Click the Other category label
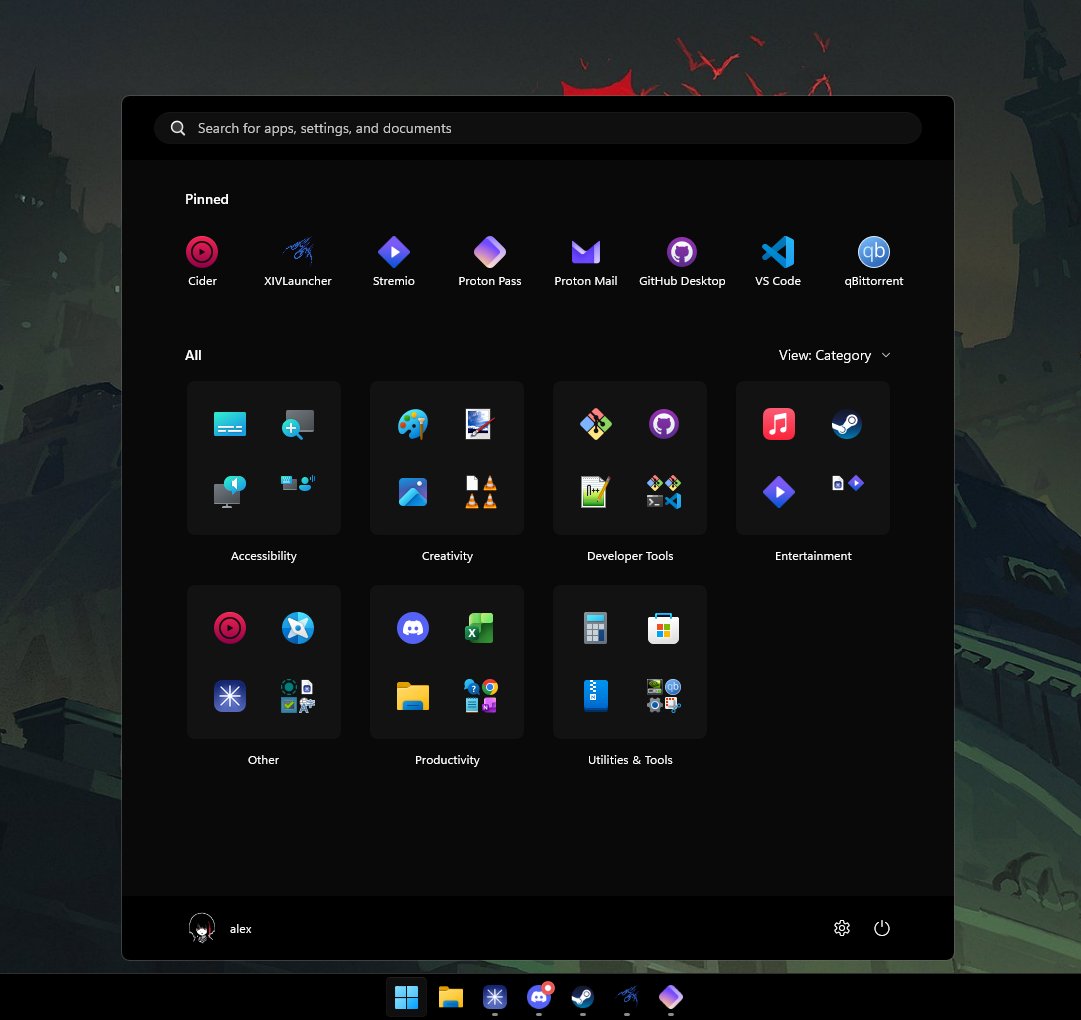The width and height of the screenshot is (1081, 1020). [263, 759]
